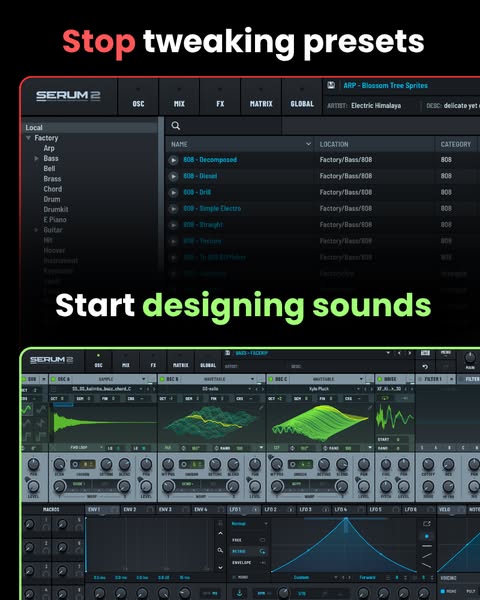Toggle the FILTER 1 enable switch
This screenshot has width=480, height=600.
(419, 379)
